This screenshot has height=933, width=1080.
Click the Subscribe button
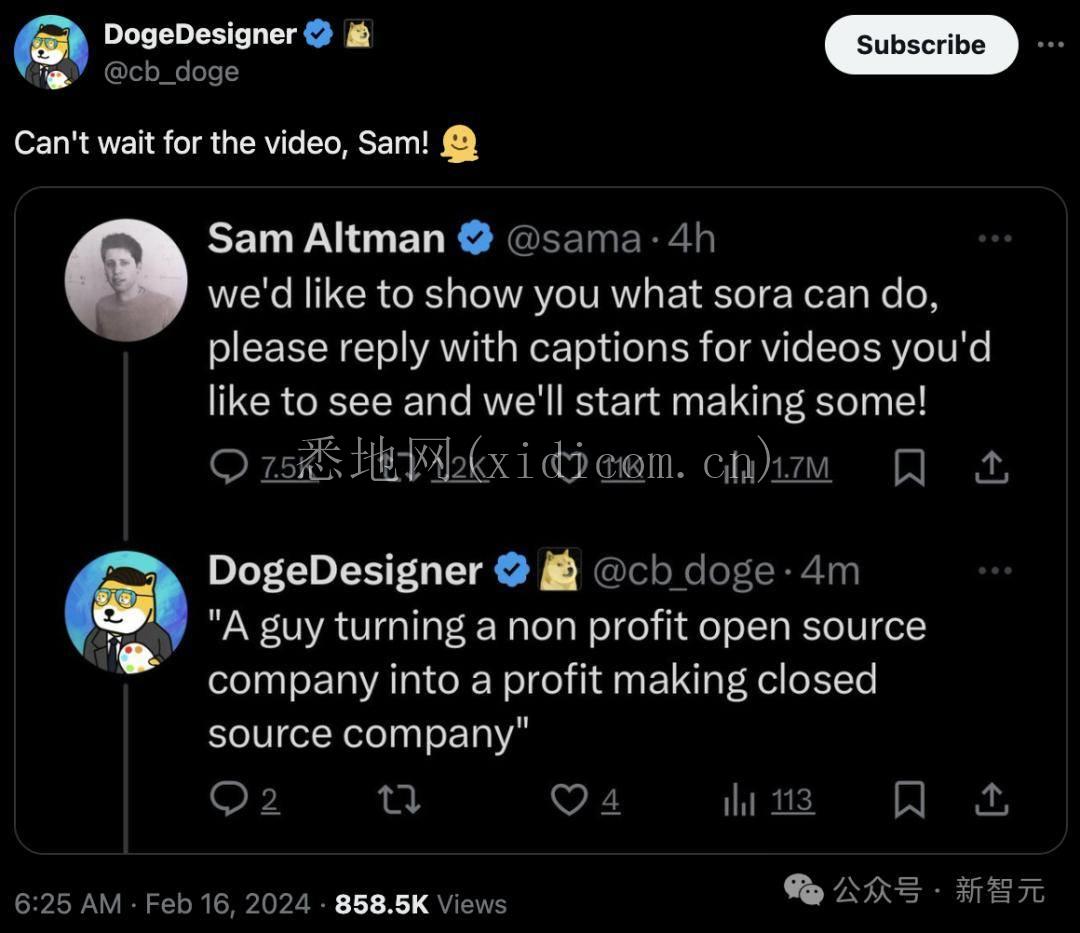click(x=920, y=45)
